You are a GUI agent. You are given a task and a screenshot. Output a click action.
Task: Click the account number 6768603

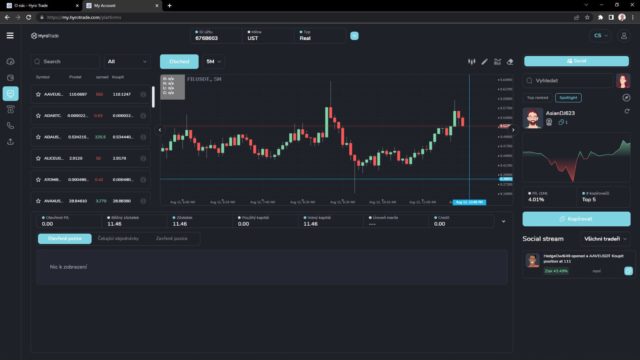tap(207, 38)
